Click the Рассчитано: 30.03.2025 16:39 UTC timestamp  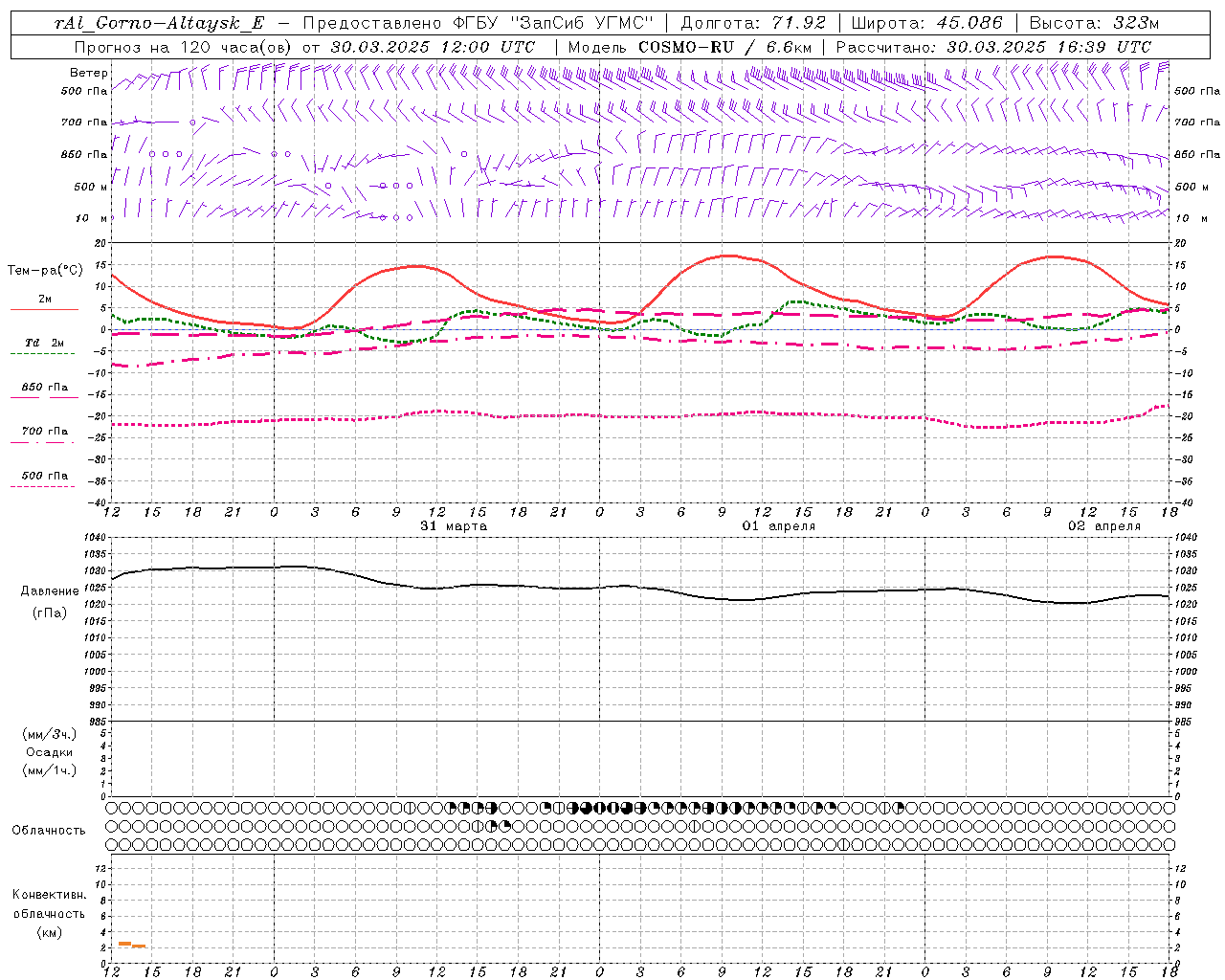point(993,47)
